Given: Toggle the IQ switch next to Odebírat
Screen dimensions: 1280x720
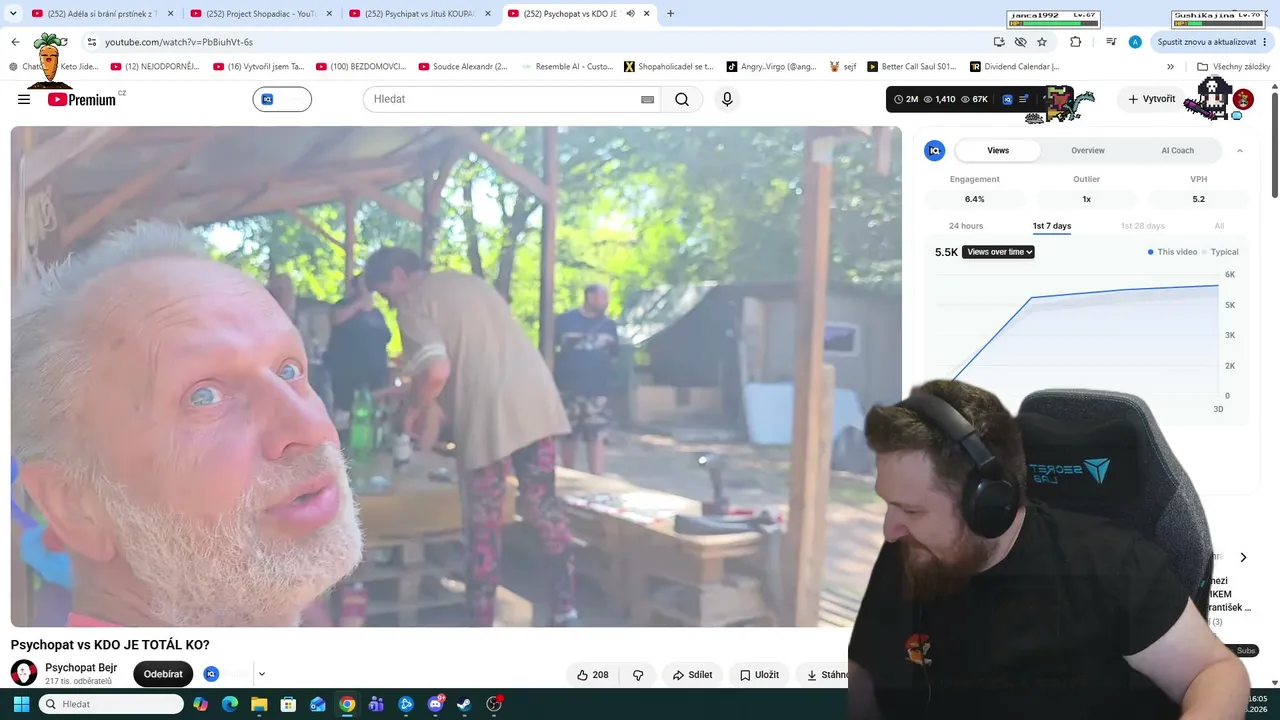Looking at the screenshot, I should pos(227,674).
